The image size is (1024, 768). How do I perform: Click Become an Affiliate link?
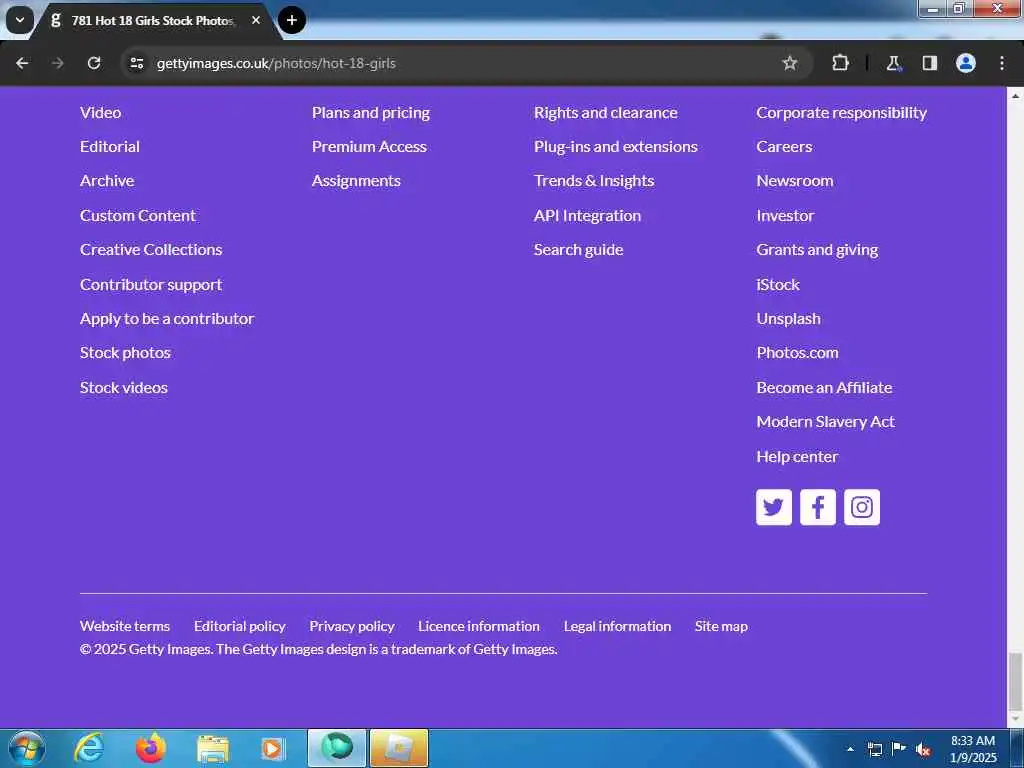click(x=824, y=387)
